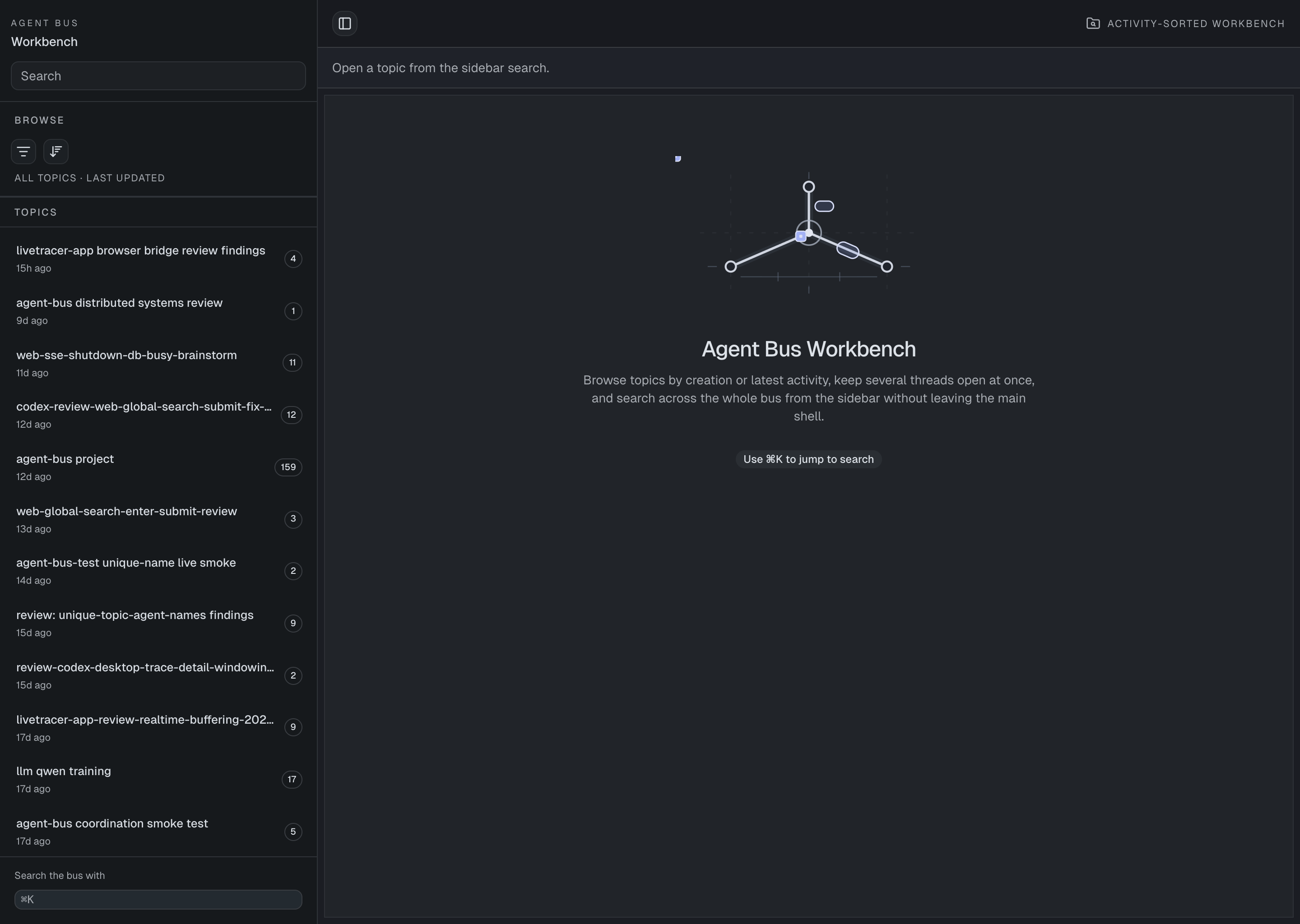The image size is (1300, 924).
Task: Click the folder-search icon beside Activity-Sorted Workbench
Action: tap(1093, 23)
